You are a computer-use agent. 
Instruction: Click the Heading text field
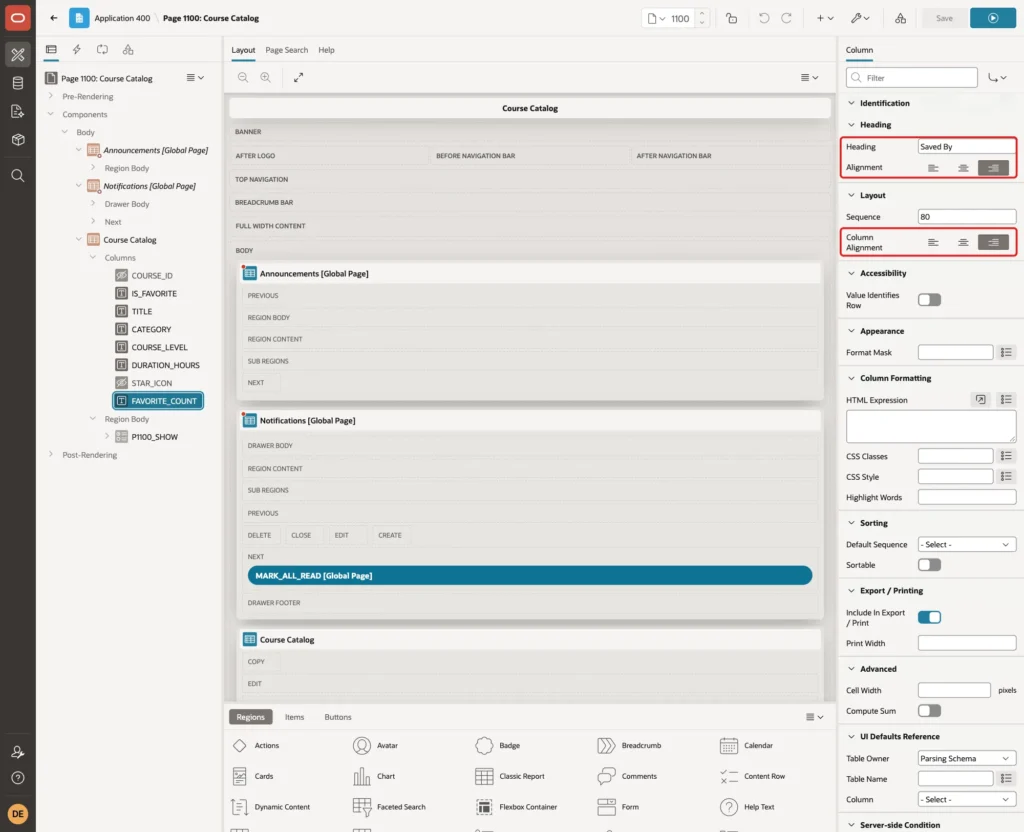pyautogui.click(x=967, y=147)
